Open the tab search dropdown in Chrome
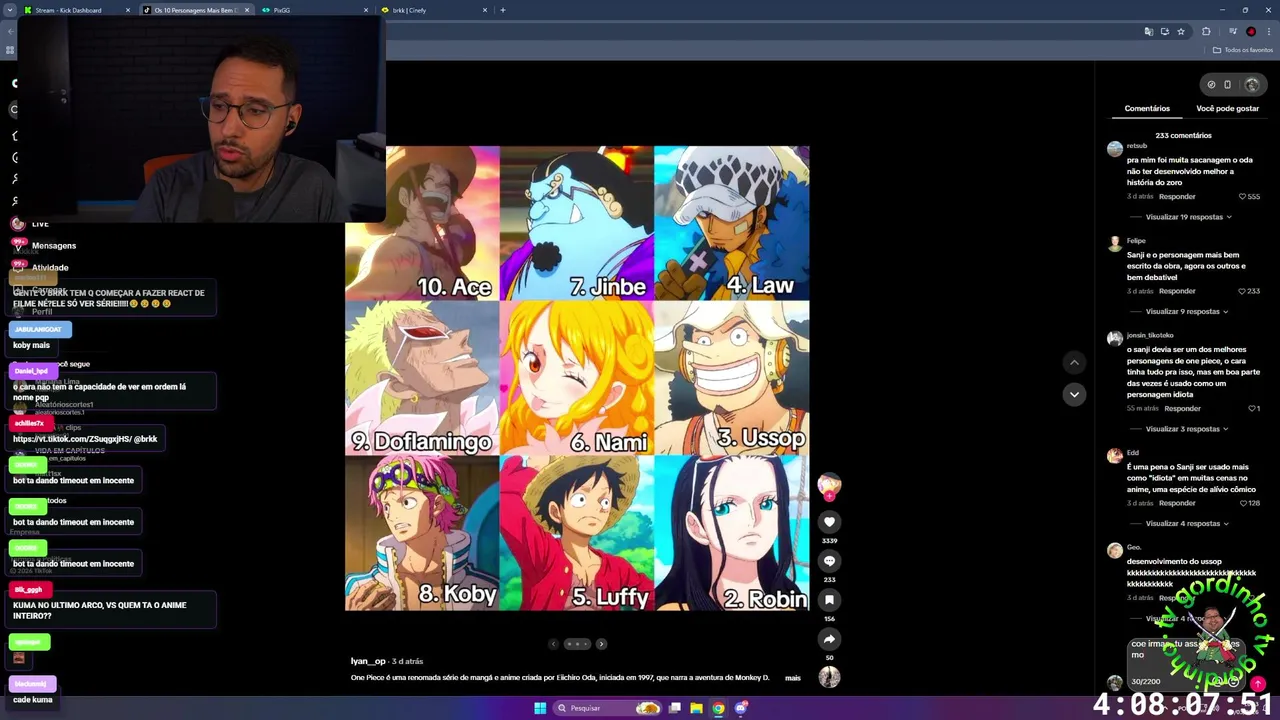Viewport: 1280px width, 720px height. (x=11, y=10)
